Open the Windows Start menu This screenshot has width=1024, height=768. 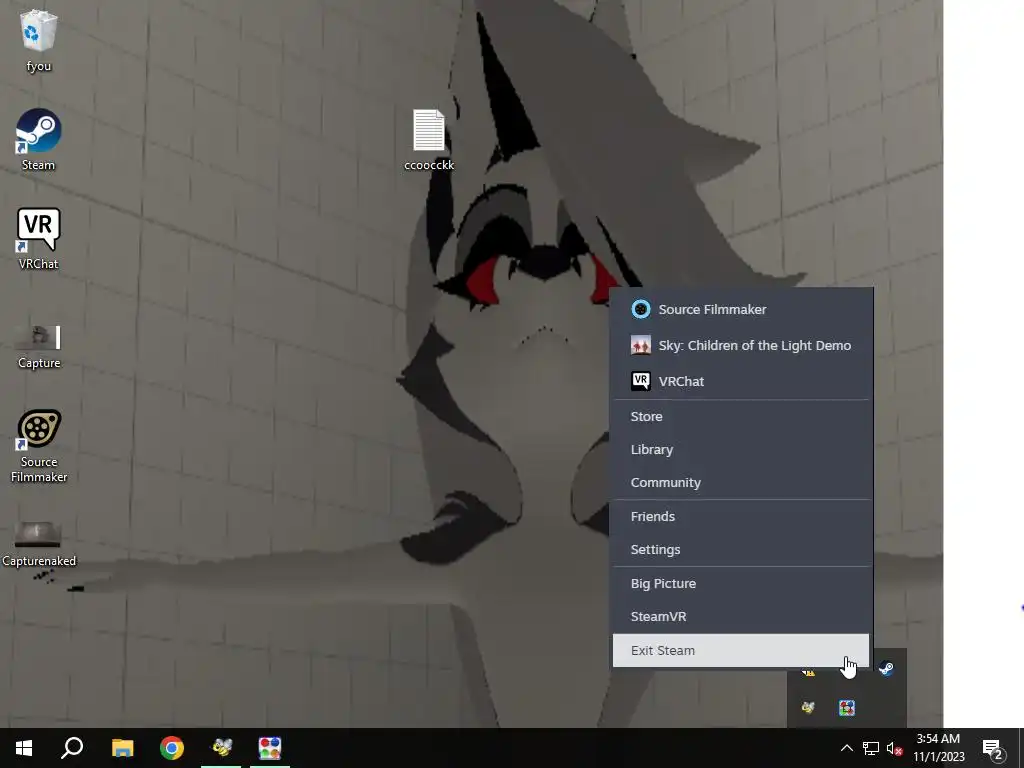click(x=24, y=748)
